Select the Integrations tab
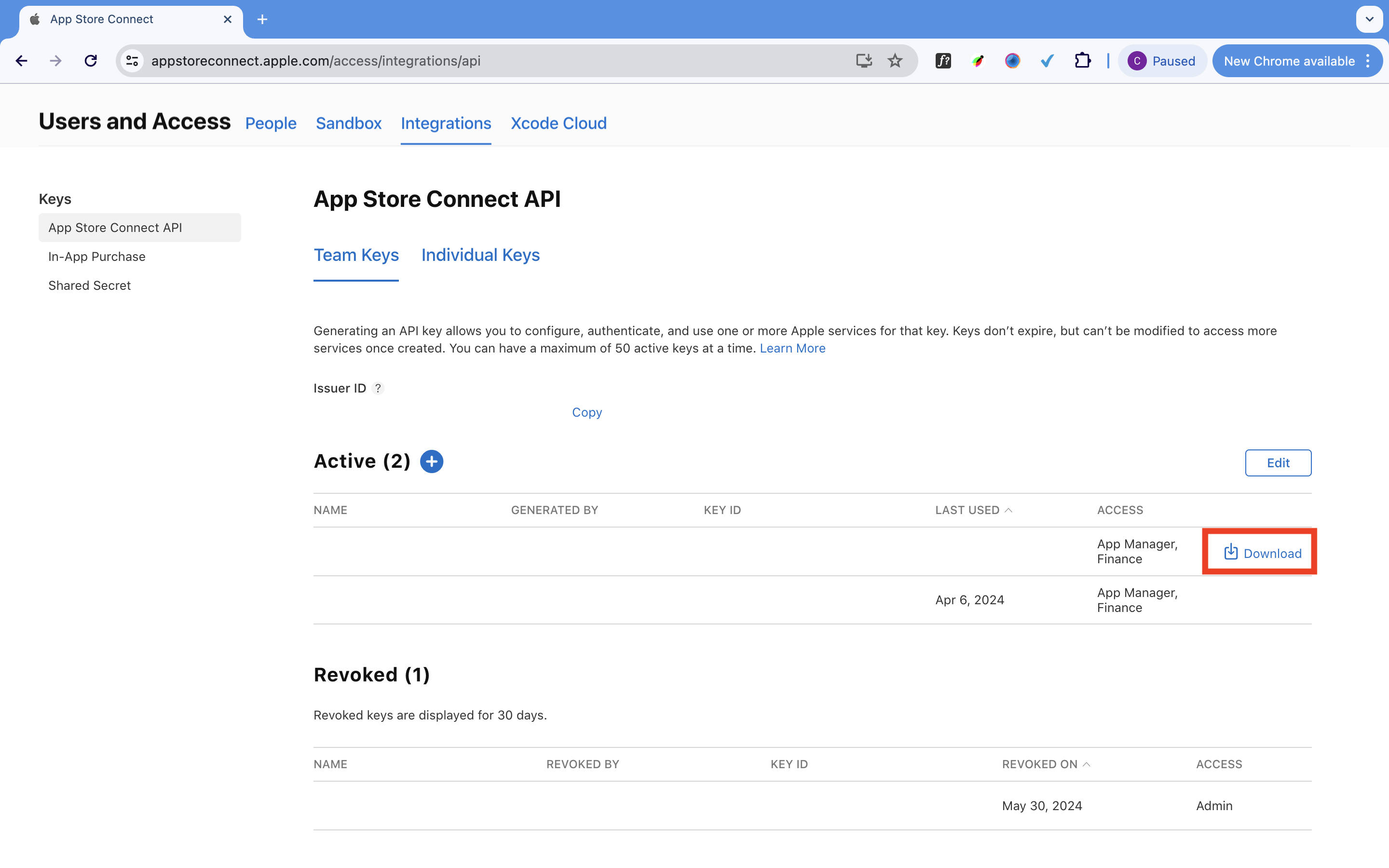This screenshot has height=868, width=1389. [x=446, y=123]
